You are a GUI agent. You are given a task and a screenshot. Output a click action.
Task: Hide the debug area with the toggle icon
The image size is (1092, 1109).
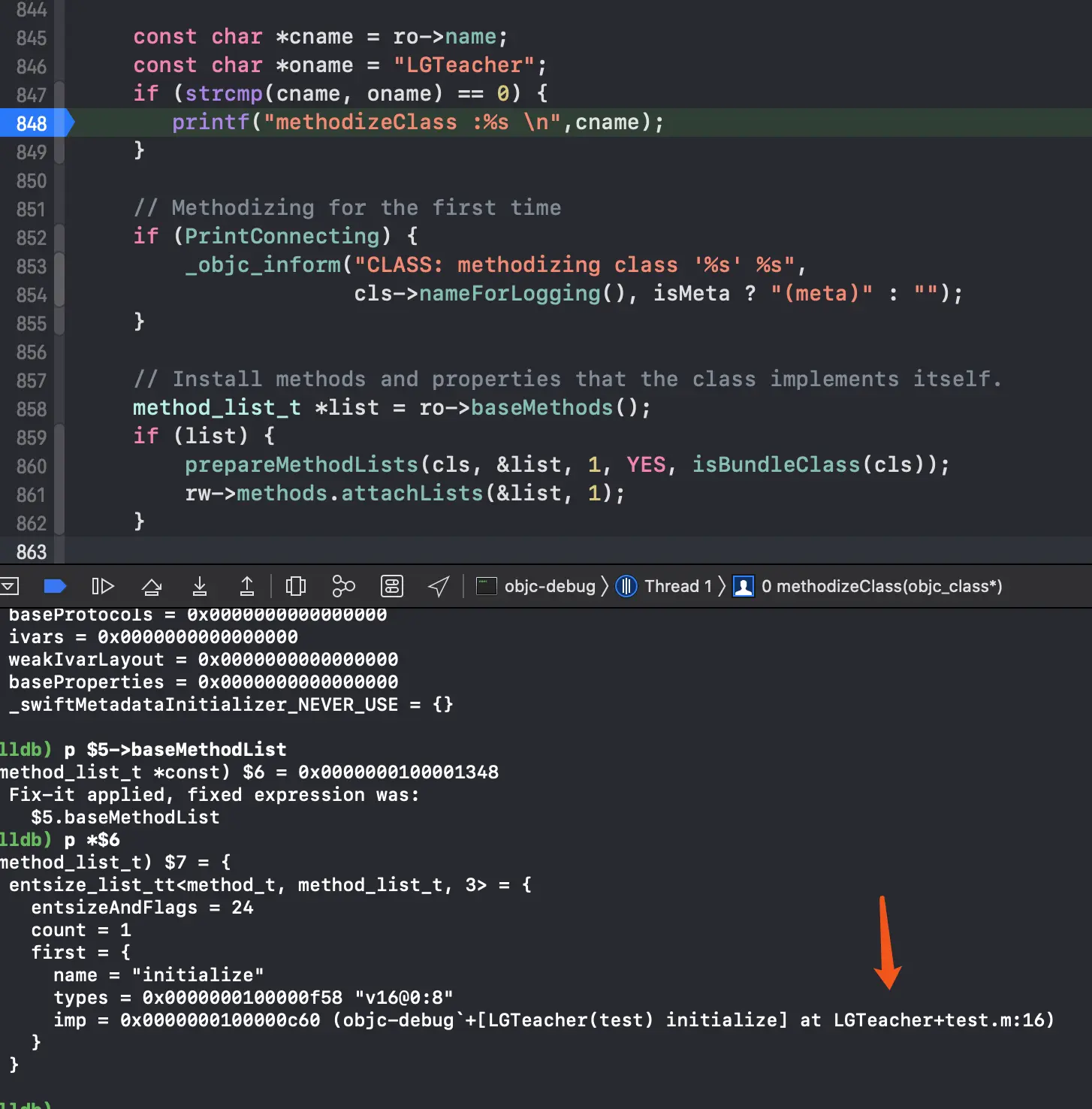[9, 586]
